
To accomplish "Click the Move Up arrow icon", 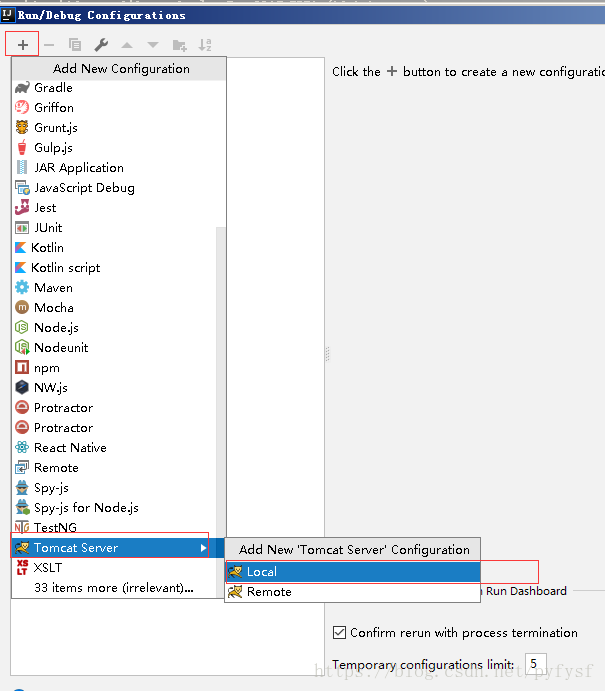I will tap(127, 45).
